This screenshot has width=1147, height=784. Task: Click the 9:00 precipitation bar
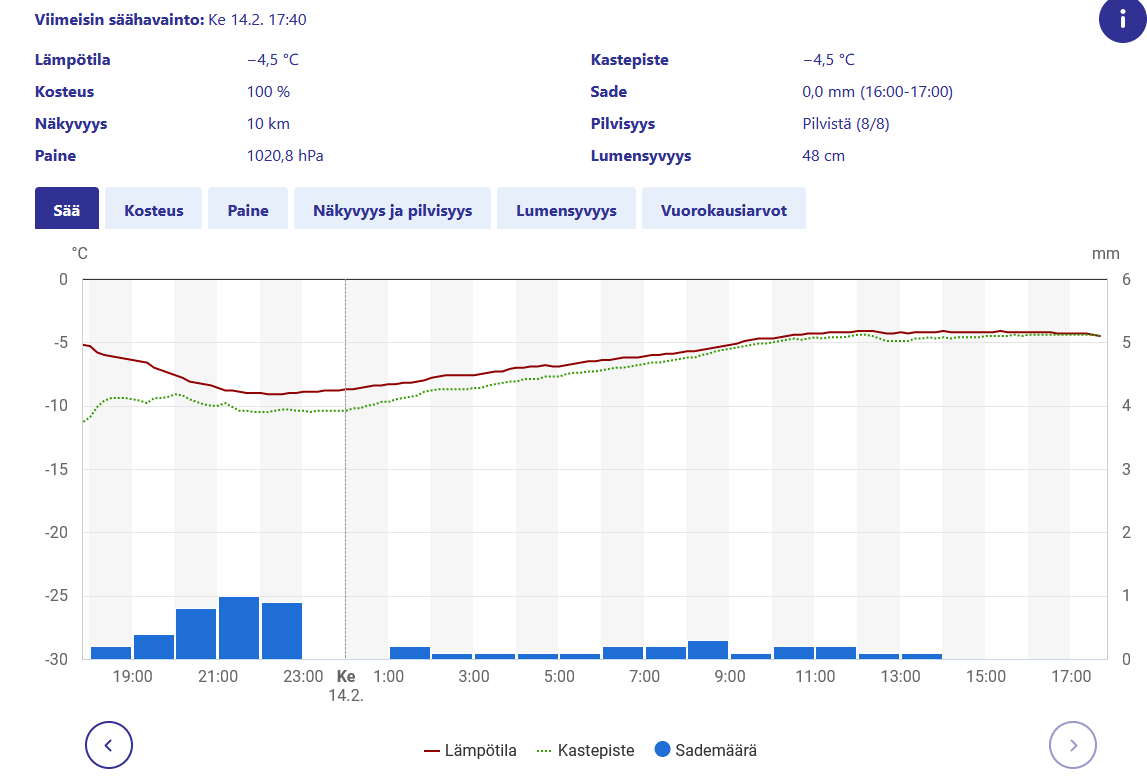click(708, 650)
